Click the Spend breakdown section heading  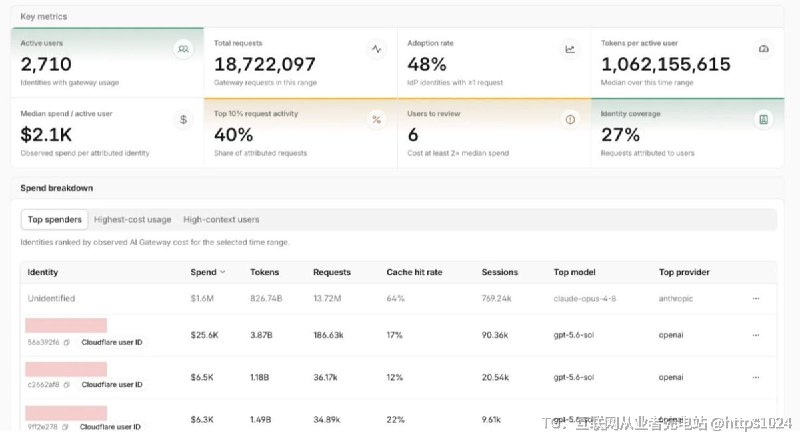tap(57, 188)
